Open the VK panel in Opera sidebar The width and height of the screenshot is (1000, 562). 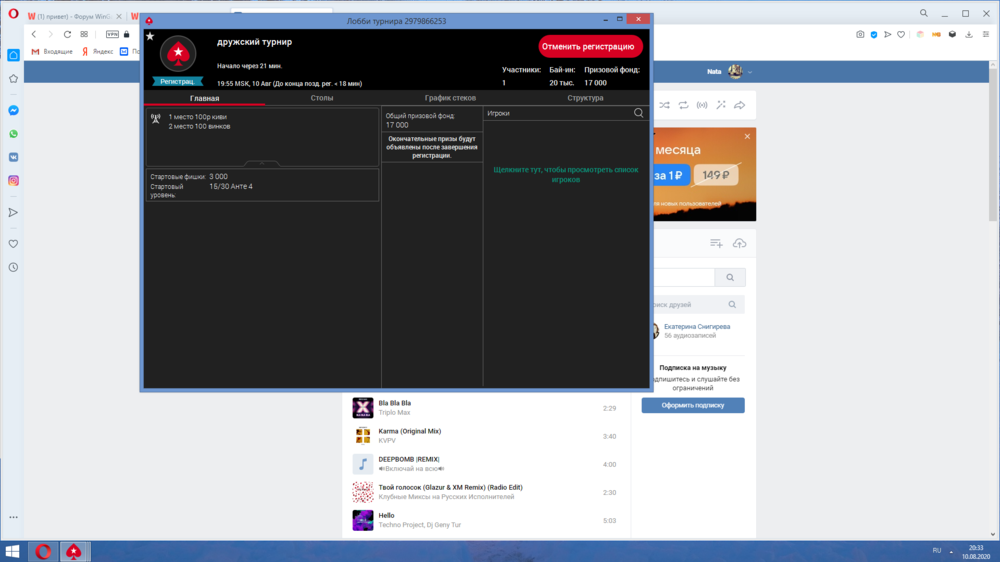point(14,157)
